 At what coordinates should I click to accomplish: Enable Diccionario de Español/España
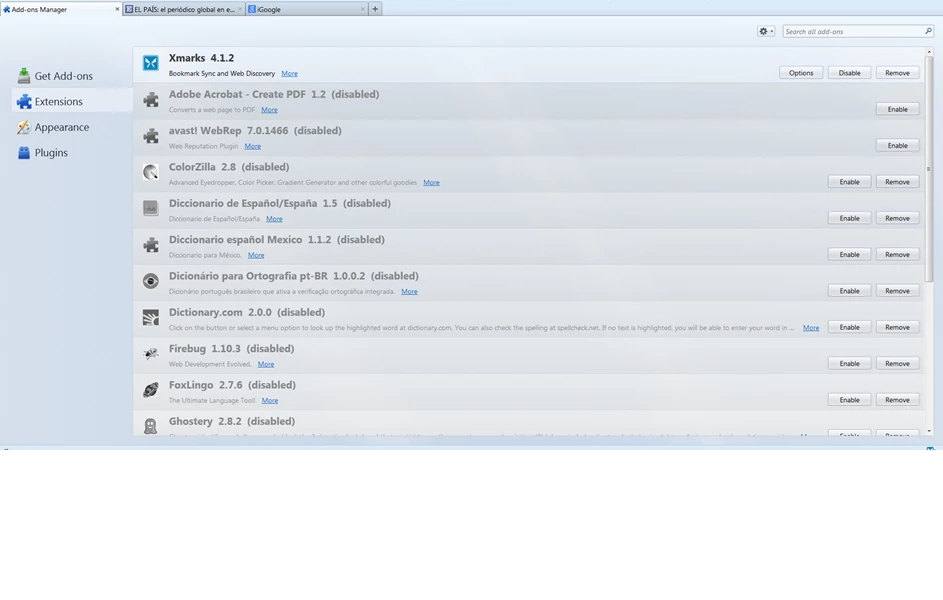point(849,218)
